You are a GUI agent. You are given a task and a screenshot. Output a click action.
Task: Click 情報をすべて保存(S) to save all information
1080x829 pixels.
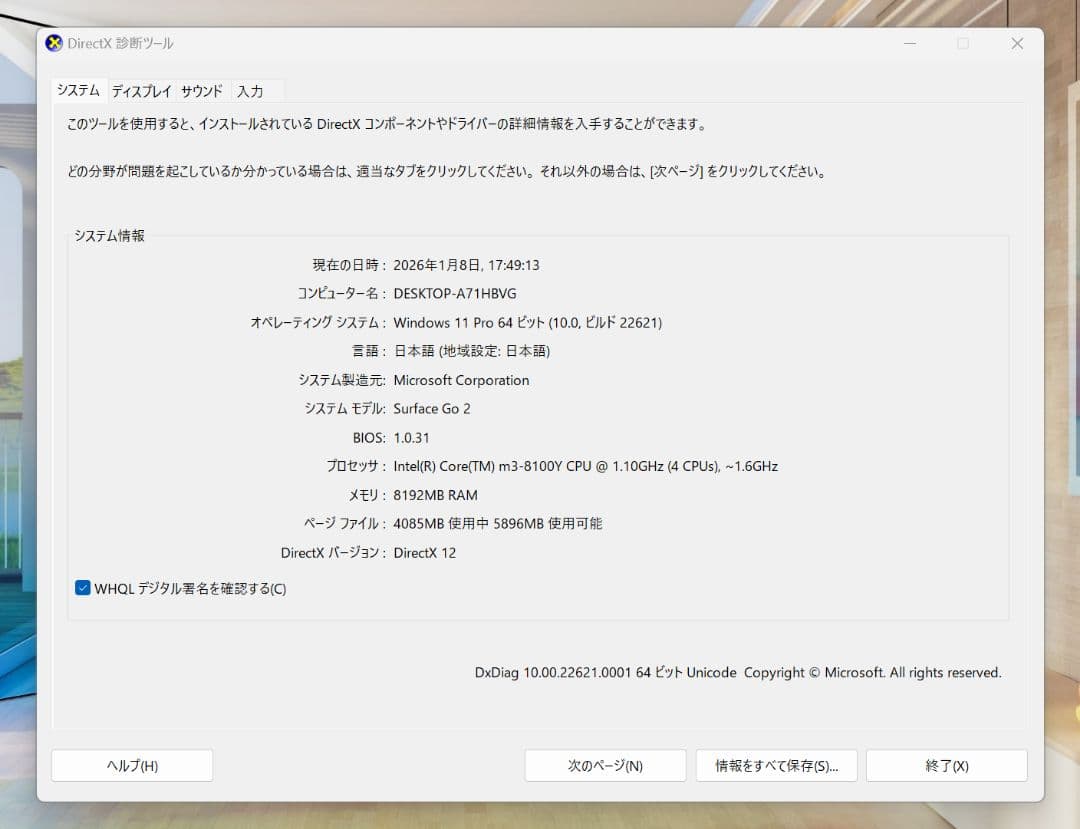tap(776, 765)
